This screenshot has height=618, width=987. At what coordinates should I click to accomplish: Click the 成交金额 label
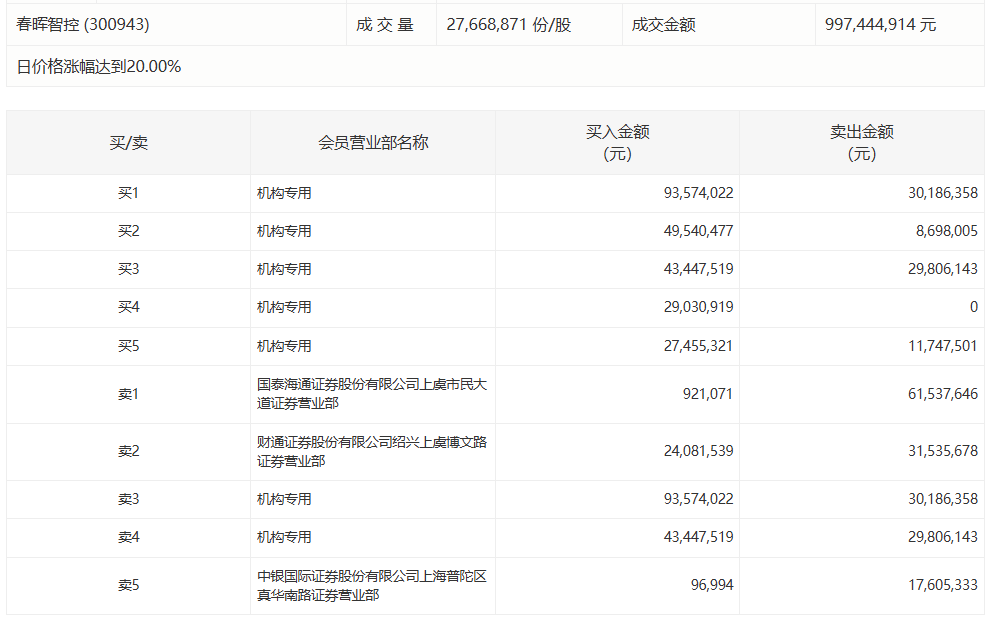[665, 23]
